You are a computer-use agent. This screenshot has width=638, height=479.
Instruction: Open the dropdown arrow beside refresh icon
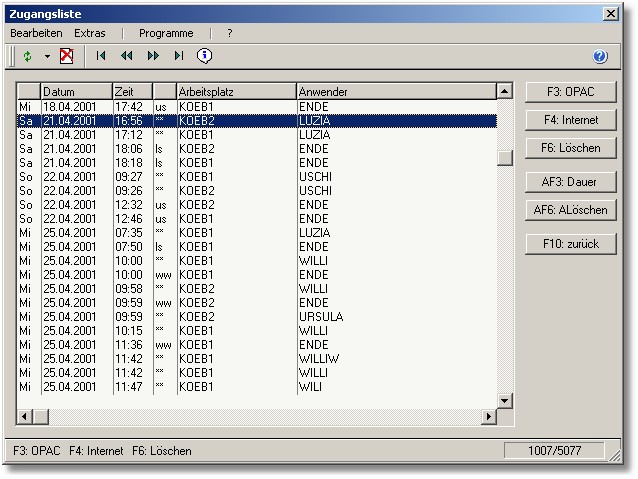pos(46,57)
